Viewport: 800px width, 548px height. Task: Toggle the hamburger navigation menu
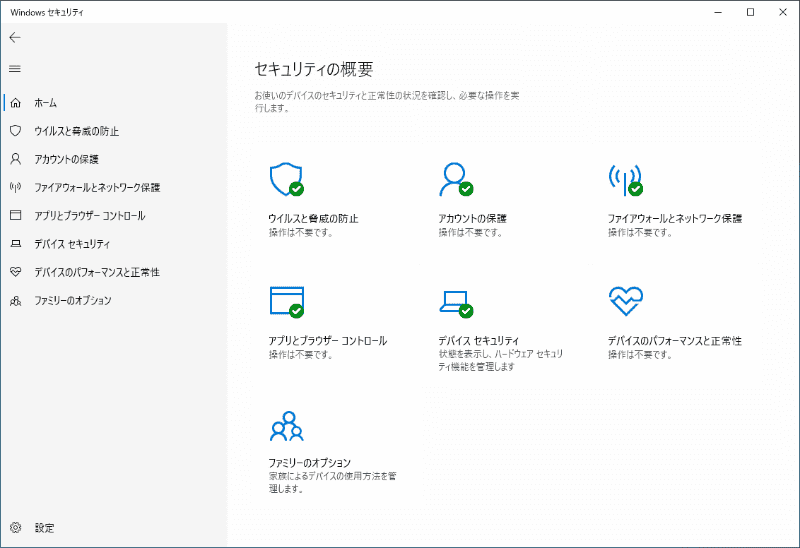pos(15,69)
